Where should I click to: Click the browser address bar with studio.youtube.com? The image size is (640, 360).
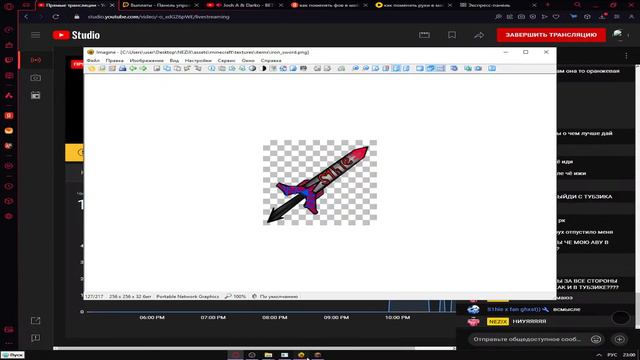coord(158,17)
